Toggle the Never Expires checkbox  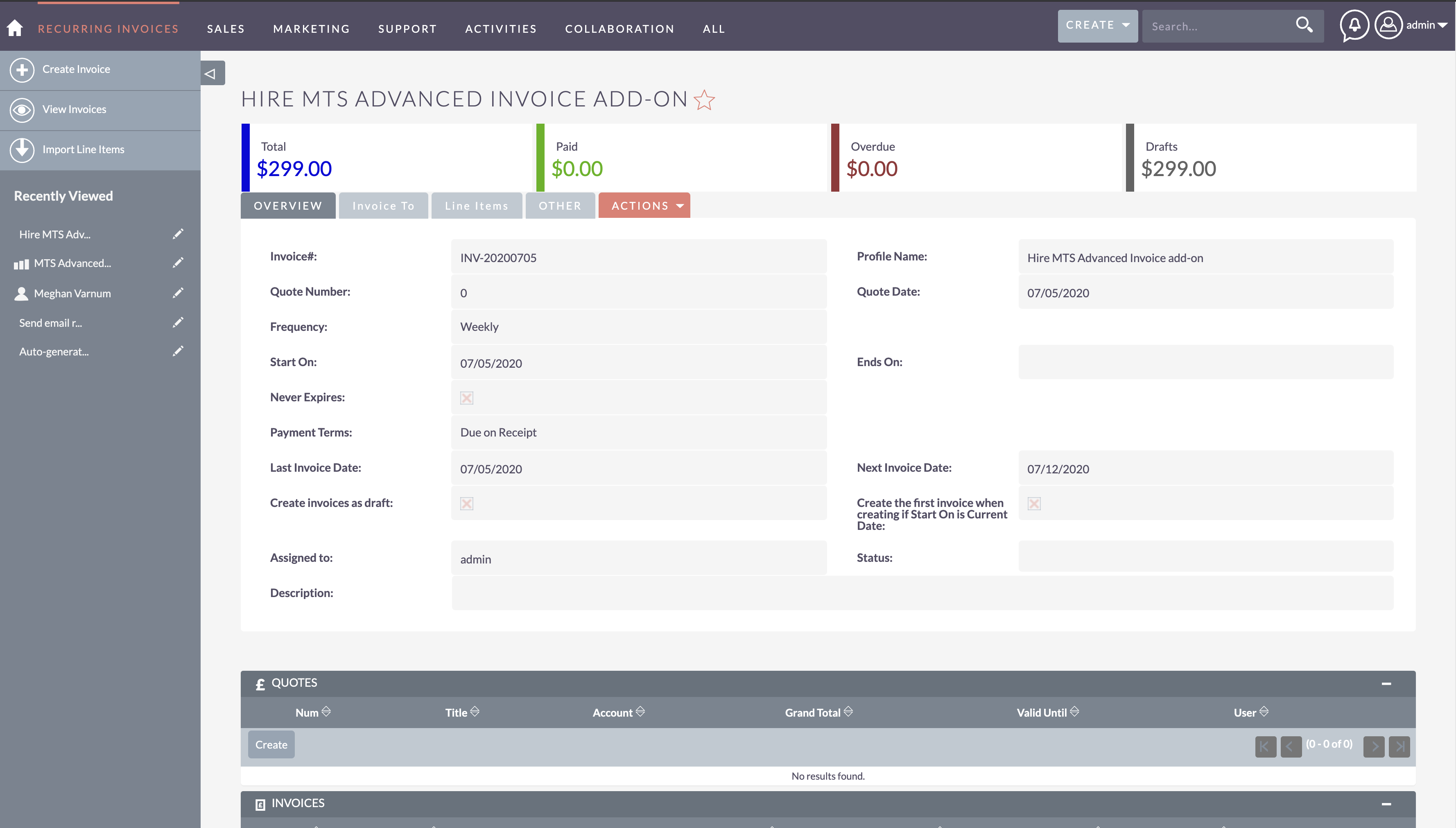click(x=466, y=396)
